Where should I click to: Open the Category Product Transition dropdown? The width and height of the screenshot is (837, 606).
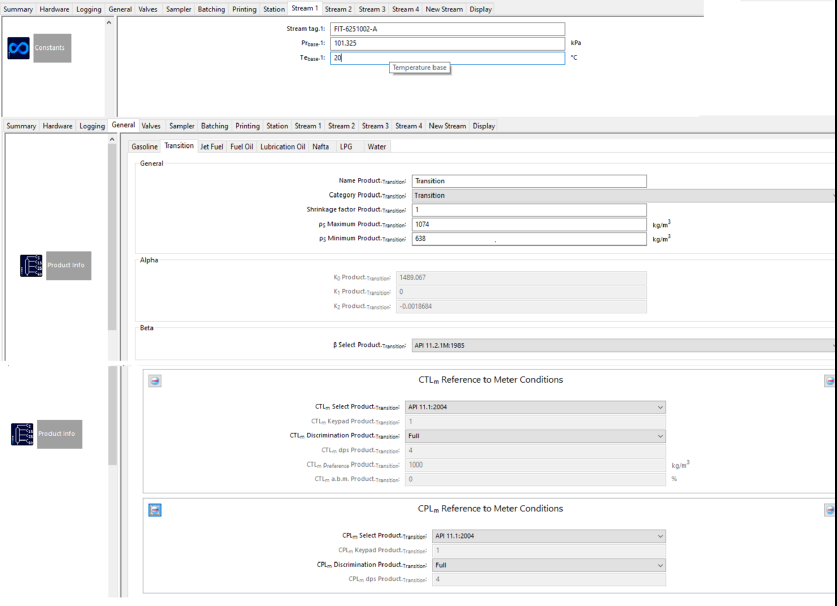(x=623, y=195)
